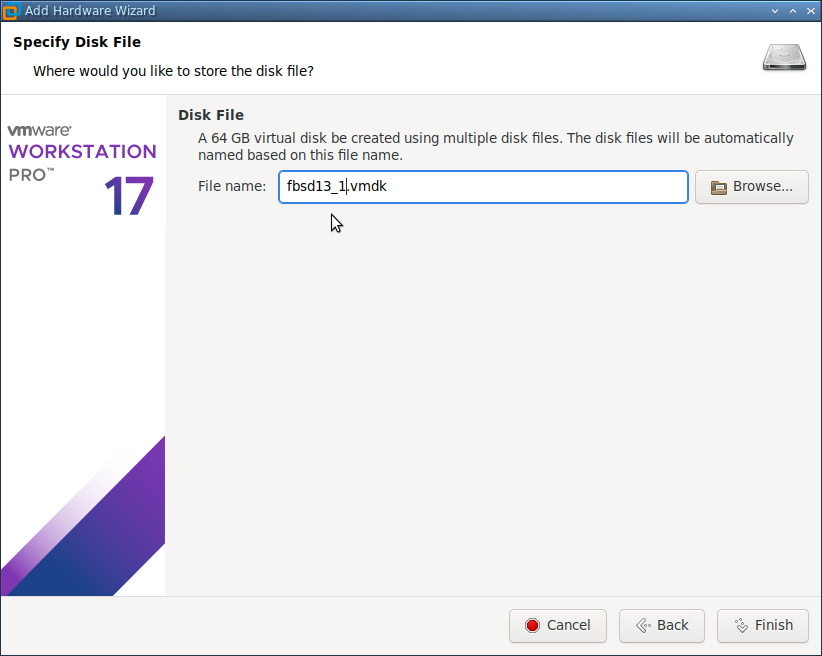Screen dimensions: 822x656
Task: Maximize the window using the up chevron
Action: click(793, 11)
